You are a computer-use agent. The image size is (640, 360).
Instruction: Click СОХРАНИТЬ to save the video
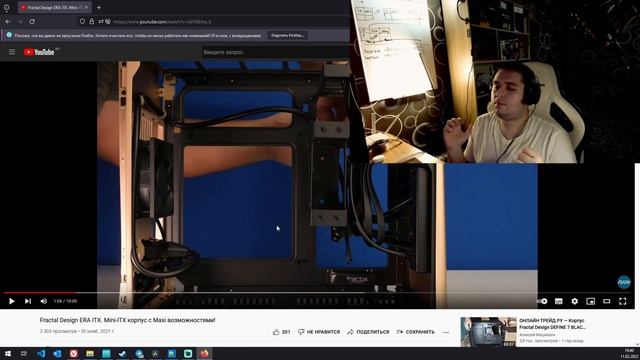click(x=415, y=332)
